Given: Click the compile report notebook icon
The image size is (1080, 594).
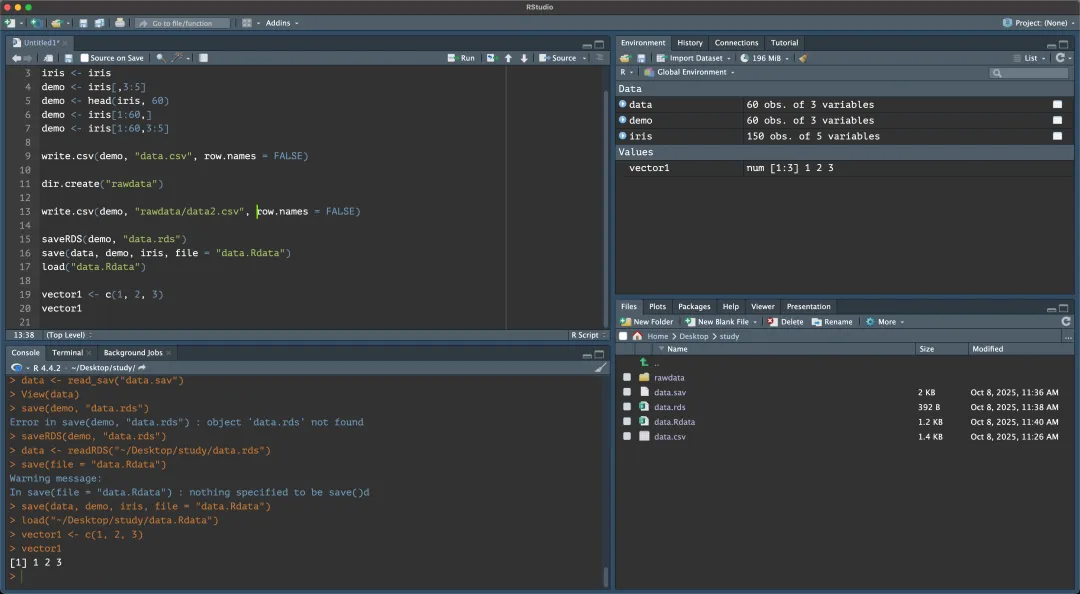Looking at the screenshot, I should pos(203,58).
